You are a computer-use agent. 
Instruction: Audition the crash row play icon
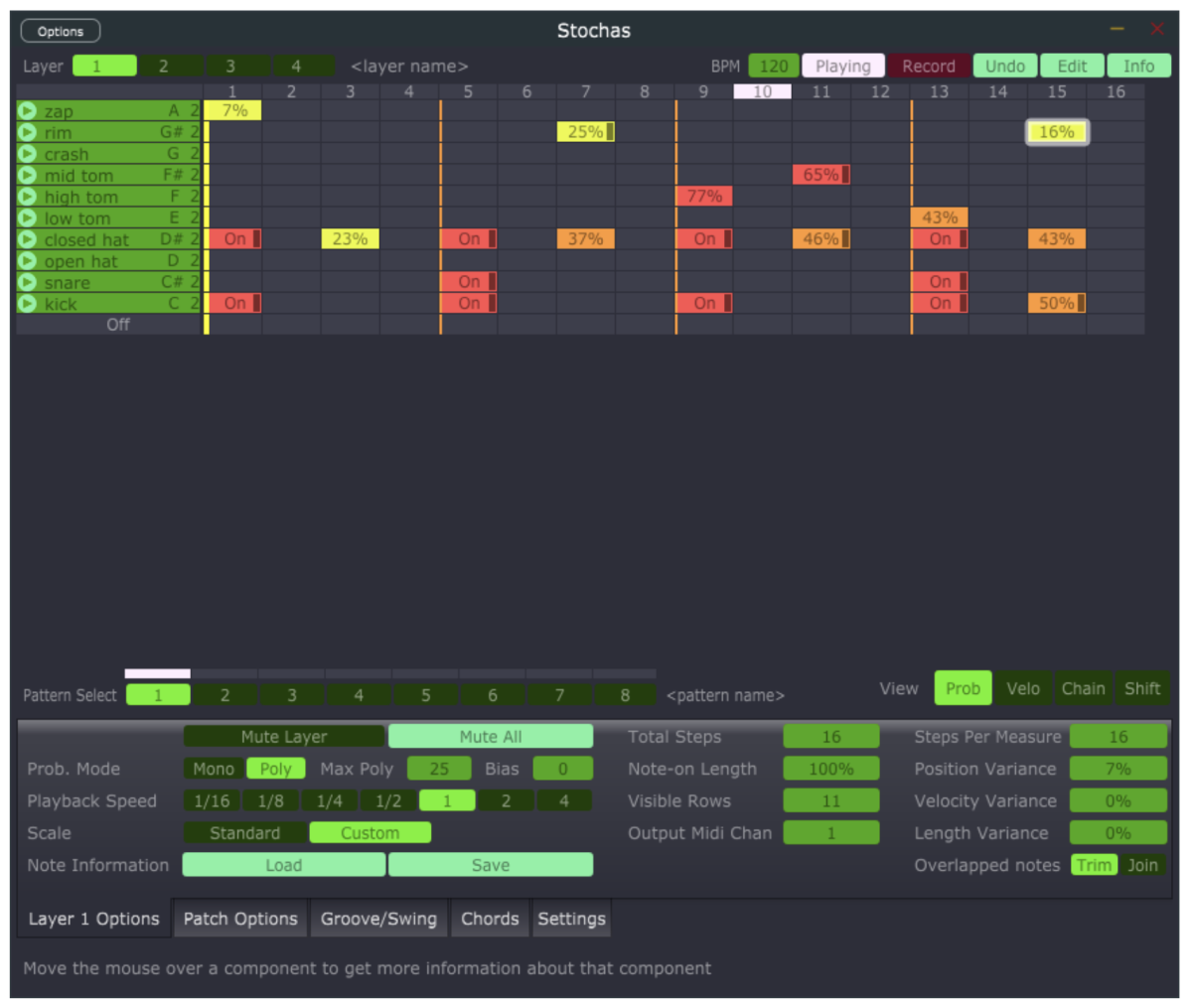coord(27,154)
